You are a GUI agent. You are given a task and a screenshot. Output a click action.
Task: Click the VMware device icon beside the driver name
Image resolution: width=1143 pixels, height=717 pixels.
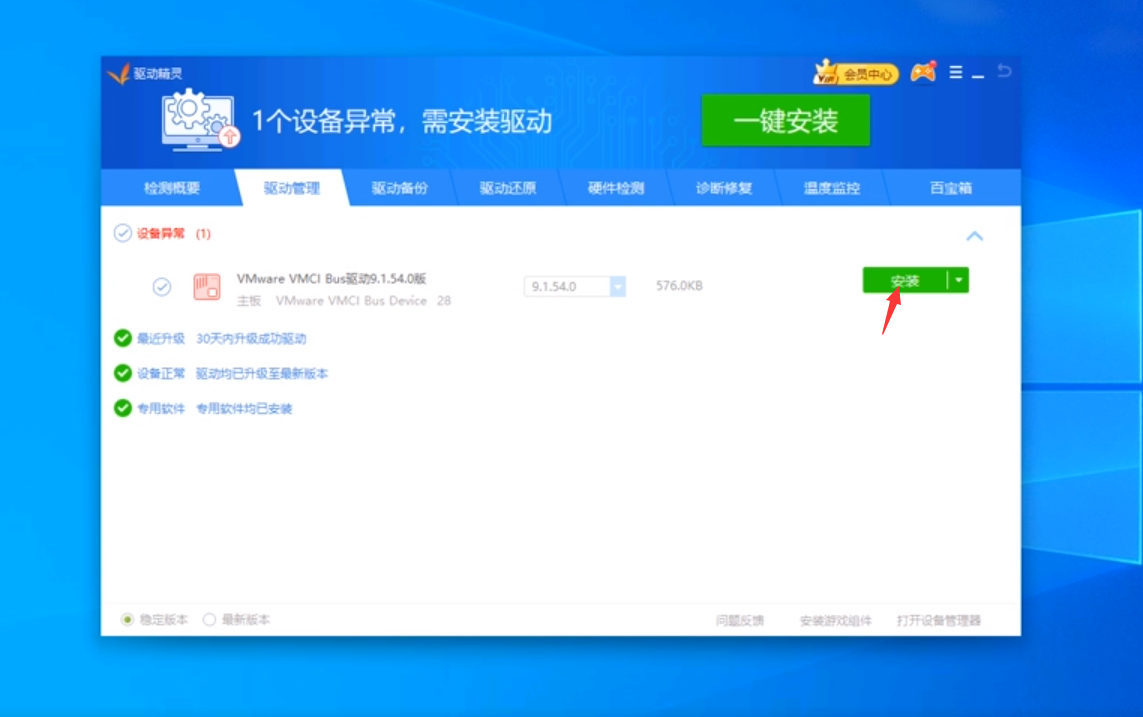point(204,285)
